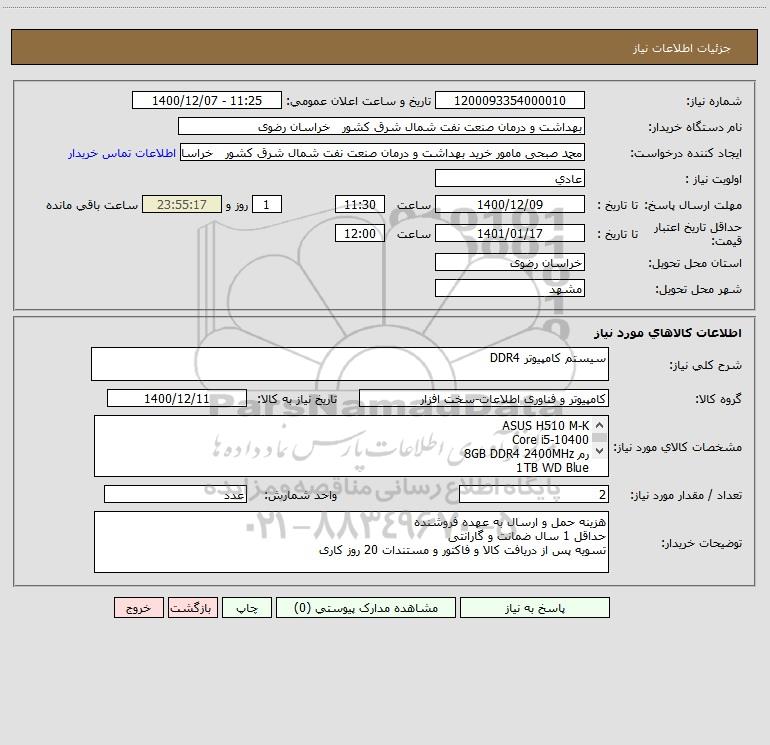Click announcement date field 1400/12/07 - 11:25
Screen dimensions: 770x745
[207, 100]
